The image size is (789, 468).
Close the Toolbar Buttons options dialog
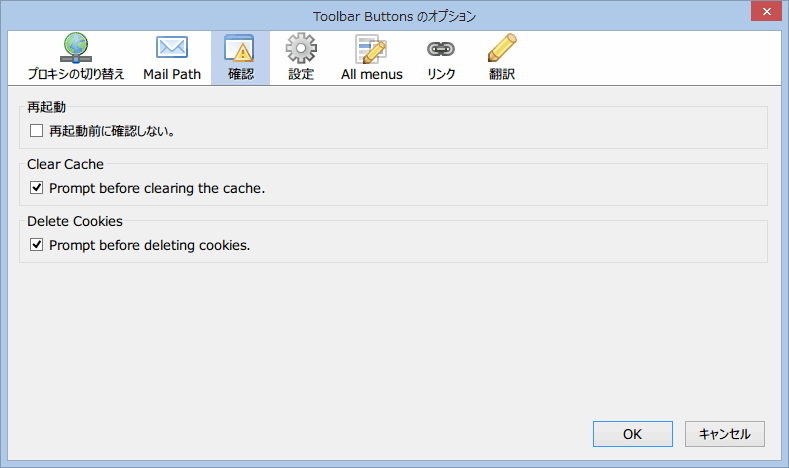point(766,11)
